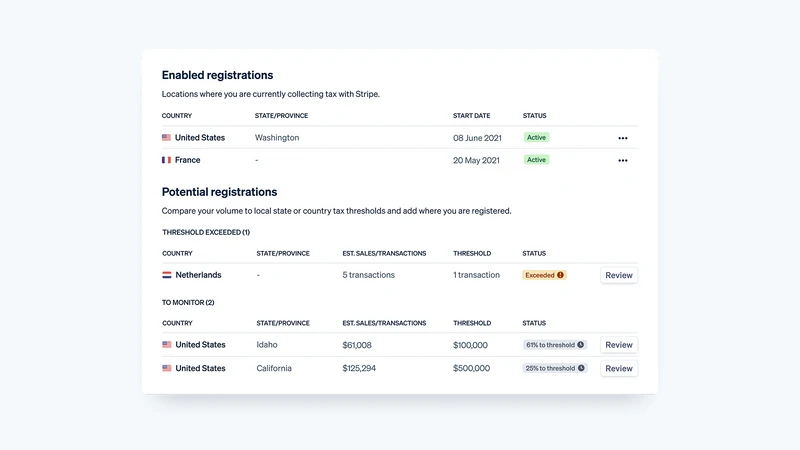The height and width of the screenshot is (450, 800).
Task: Click the Enabled registrations heading
Action: [x=217, y=75]
